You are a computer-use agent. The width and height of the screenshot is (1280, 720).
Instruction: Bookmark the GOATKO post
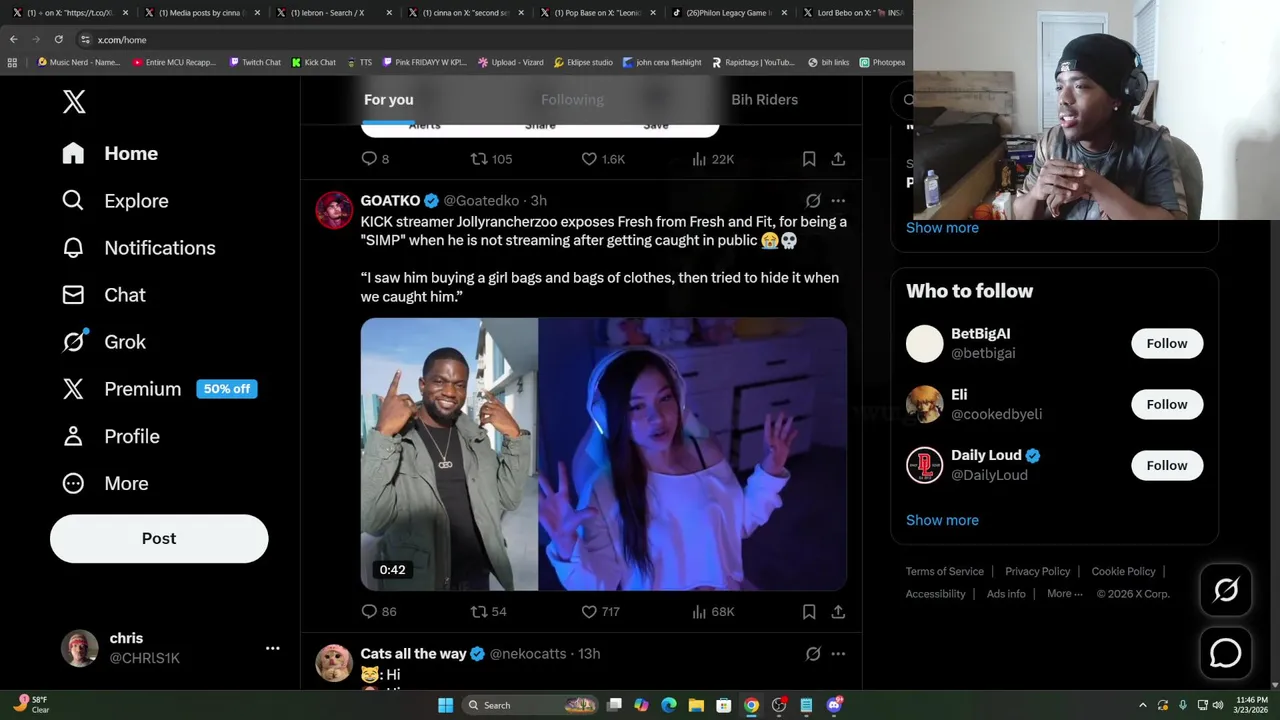tap(809, 611)
